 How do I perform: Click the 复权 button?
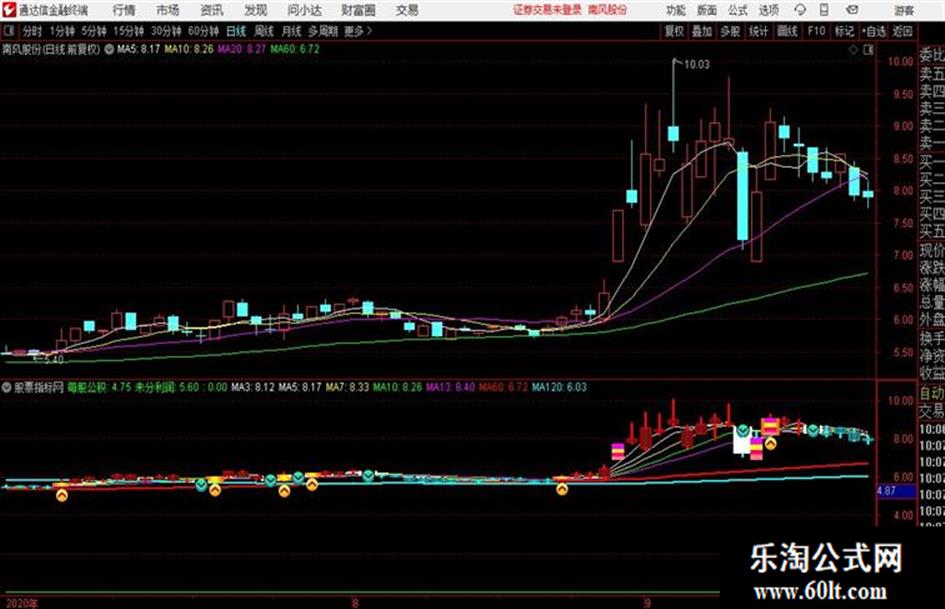click(x=674, y=30)
